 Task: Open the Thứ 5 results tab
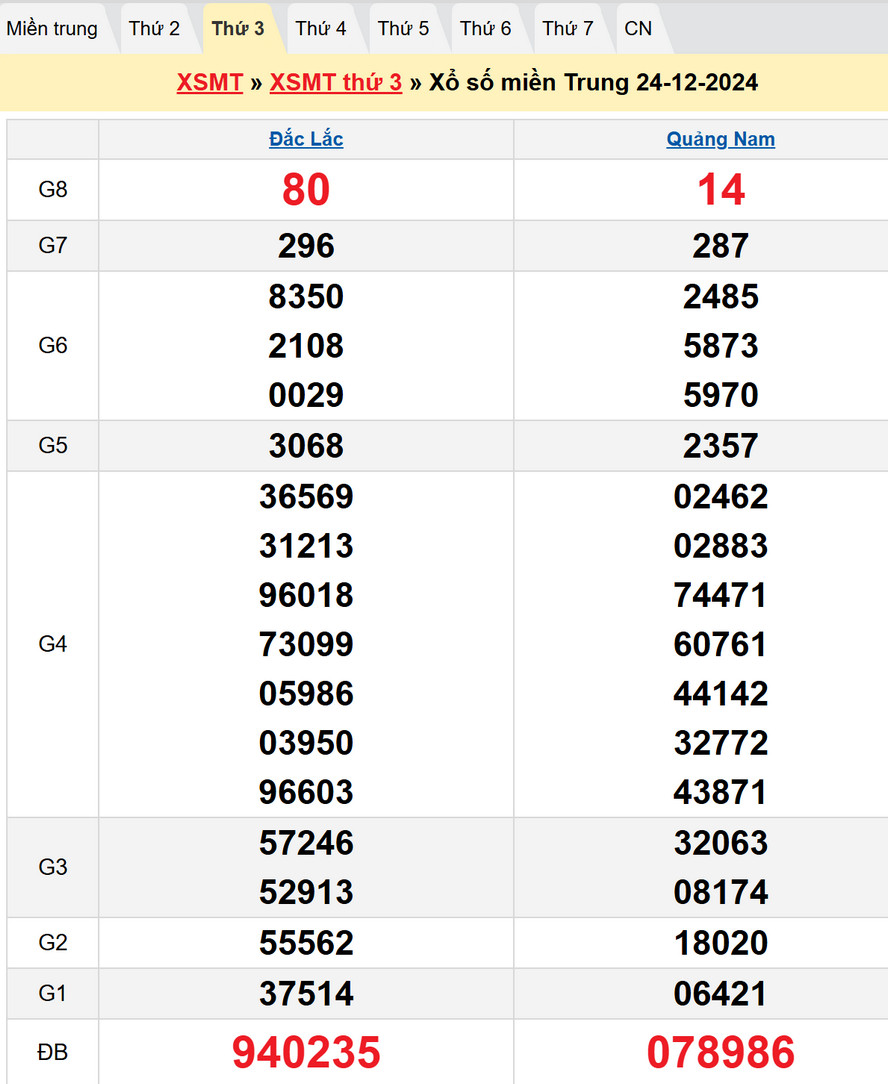403,28
